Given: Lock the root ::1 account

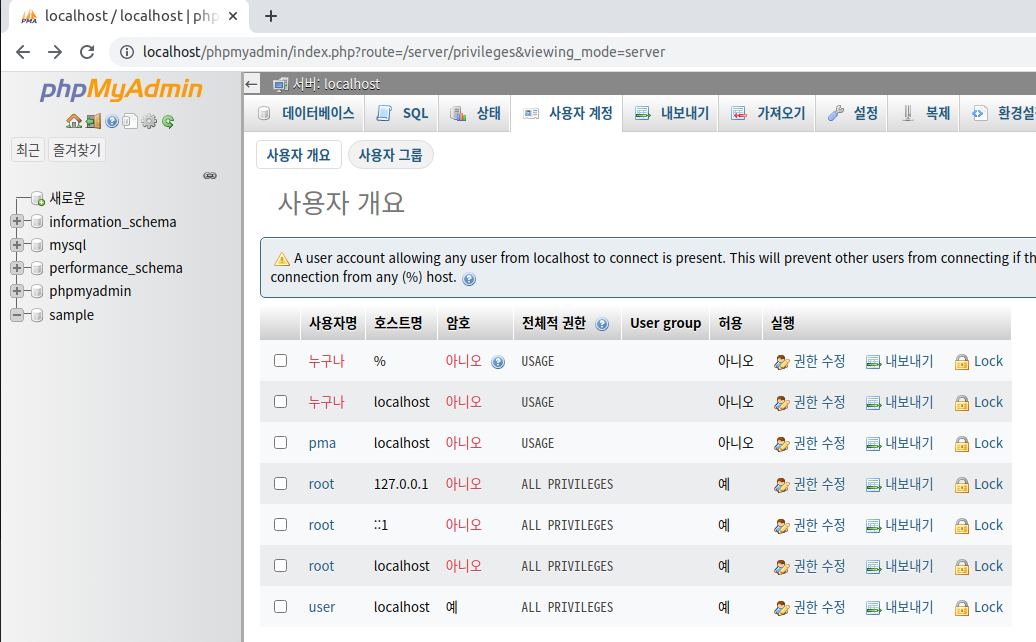Looking at the screenshot, I should [x=979, y=525].
